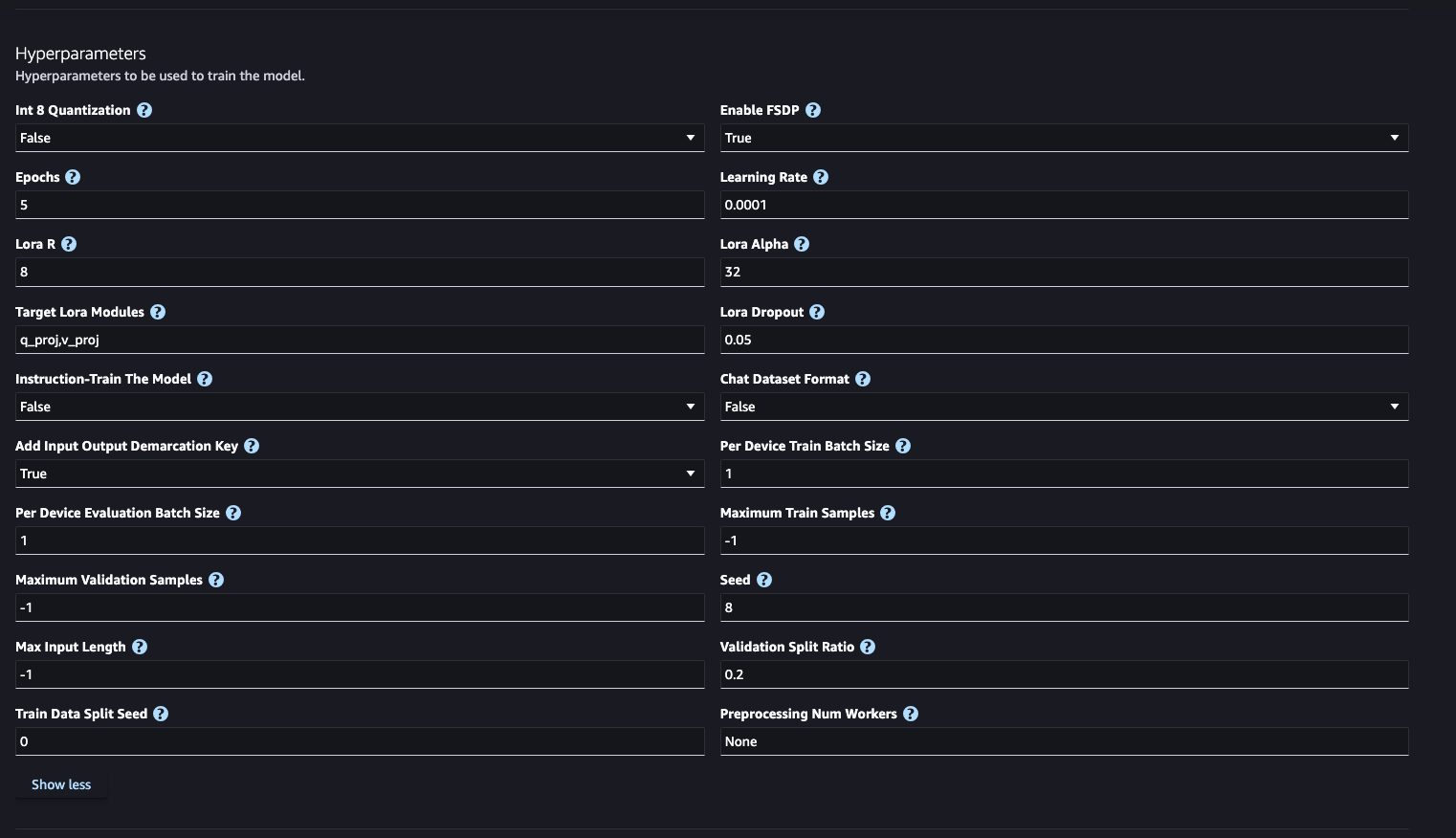
Task: Open the Instruction-Train The Model dropdown
Action: click(360, 407)
